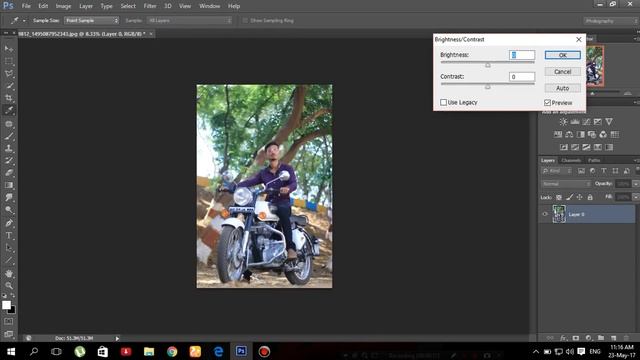Image resolution: width=640 pixels, height=360 pixels.
Task: Click the Contrast slider handle
Action: 488,87
